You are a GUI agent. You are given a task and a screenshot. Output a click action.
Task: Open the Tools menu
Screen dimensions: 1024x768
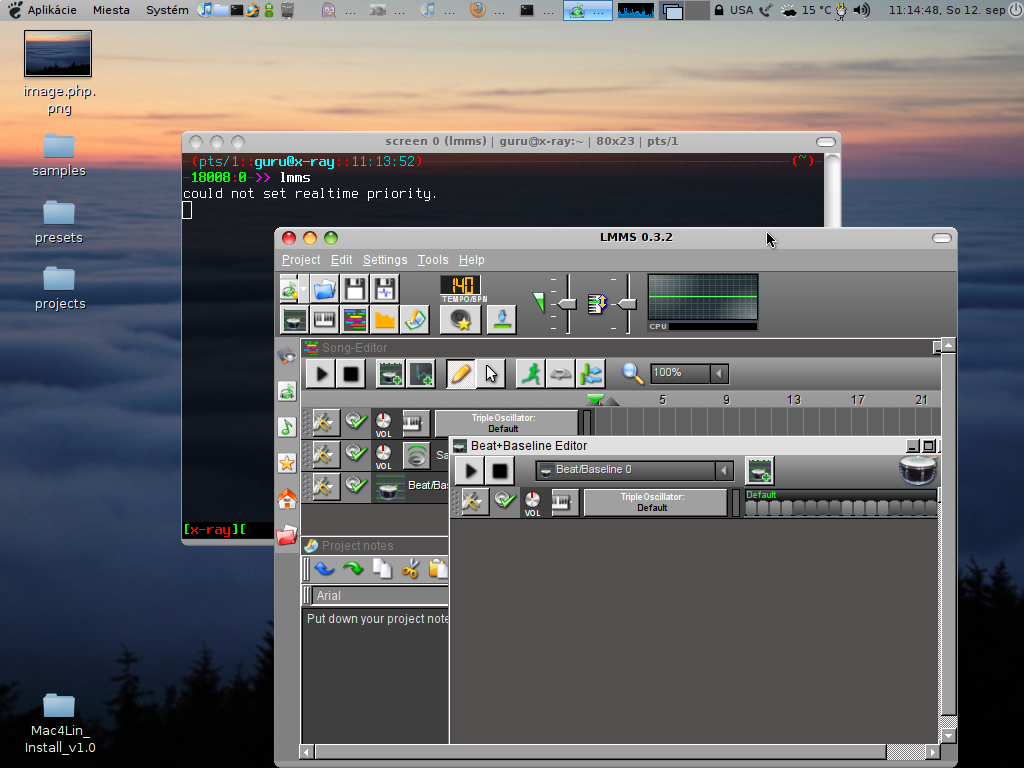[x=433, y=260]
